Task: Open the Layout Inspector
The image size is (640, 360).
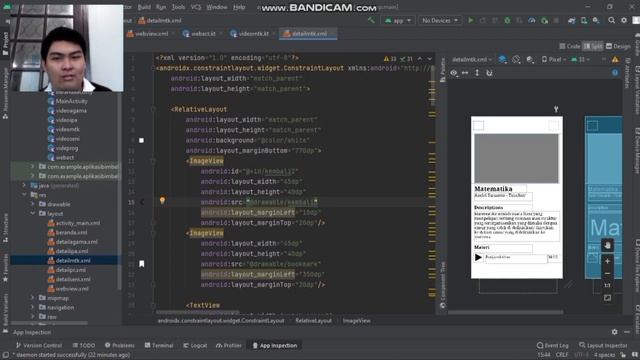Action: [x=603, y=345]
